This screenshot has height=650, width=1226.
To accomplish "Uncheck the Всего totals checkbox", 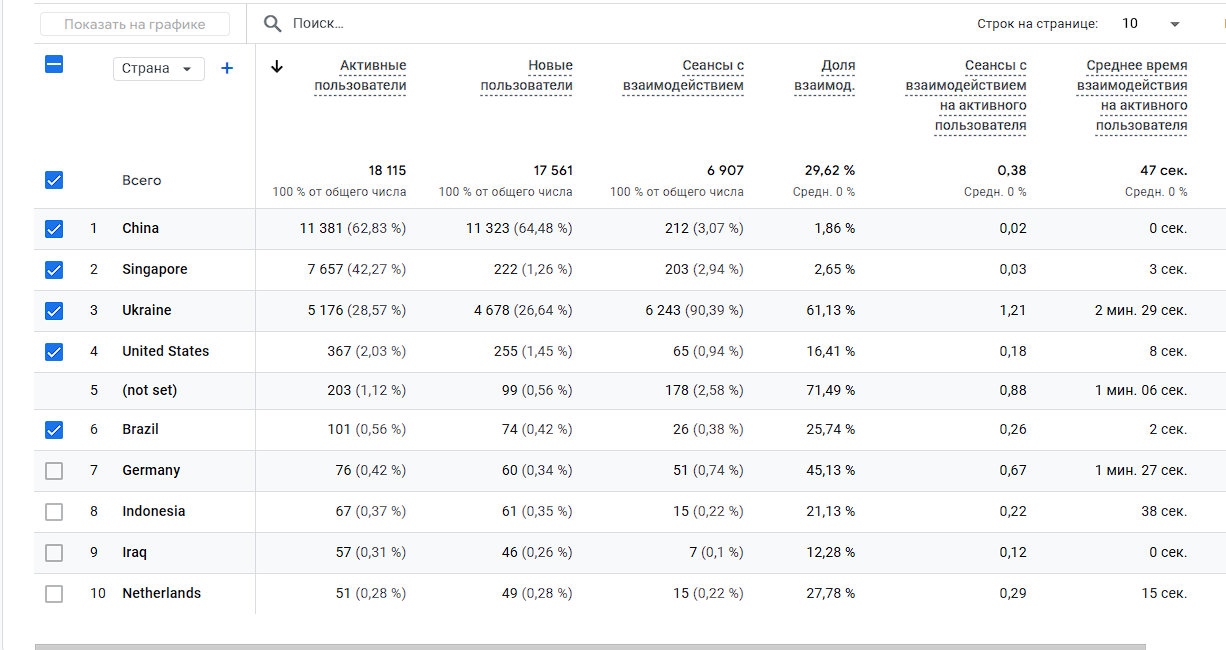I will pos(54,180).
